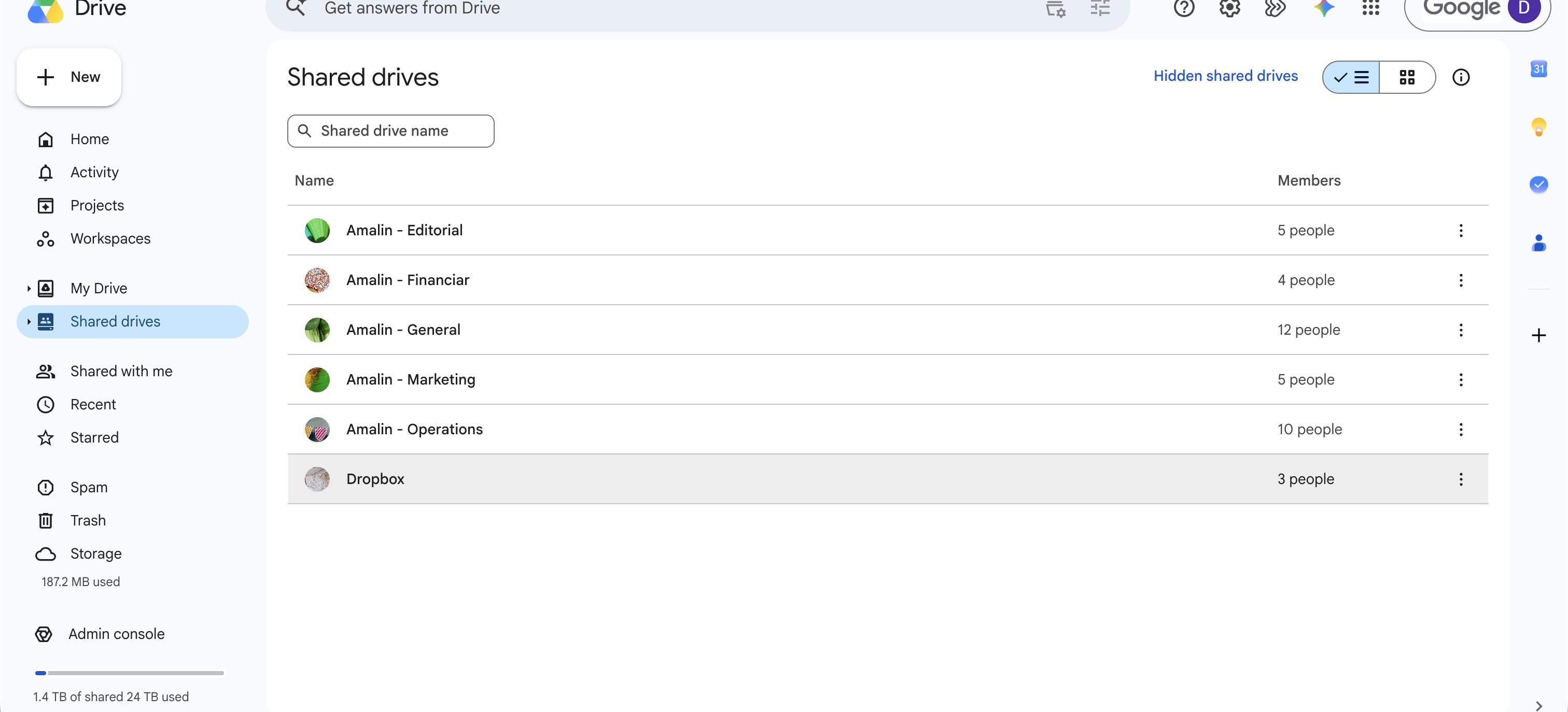Open My Drive in sidebar
This screenshot has height=712, width=1568.
coord(133,289)
